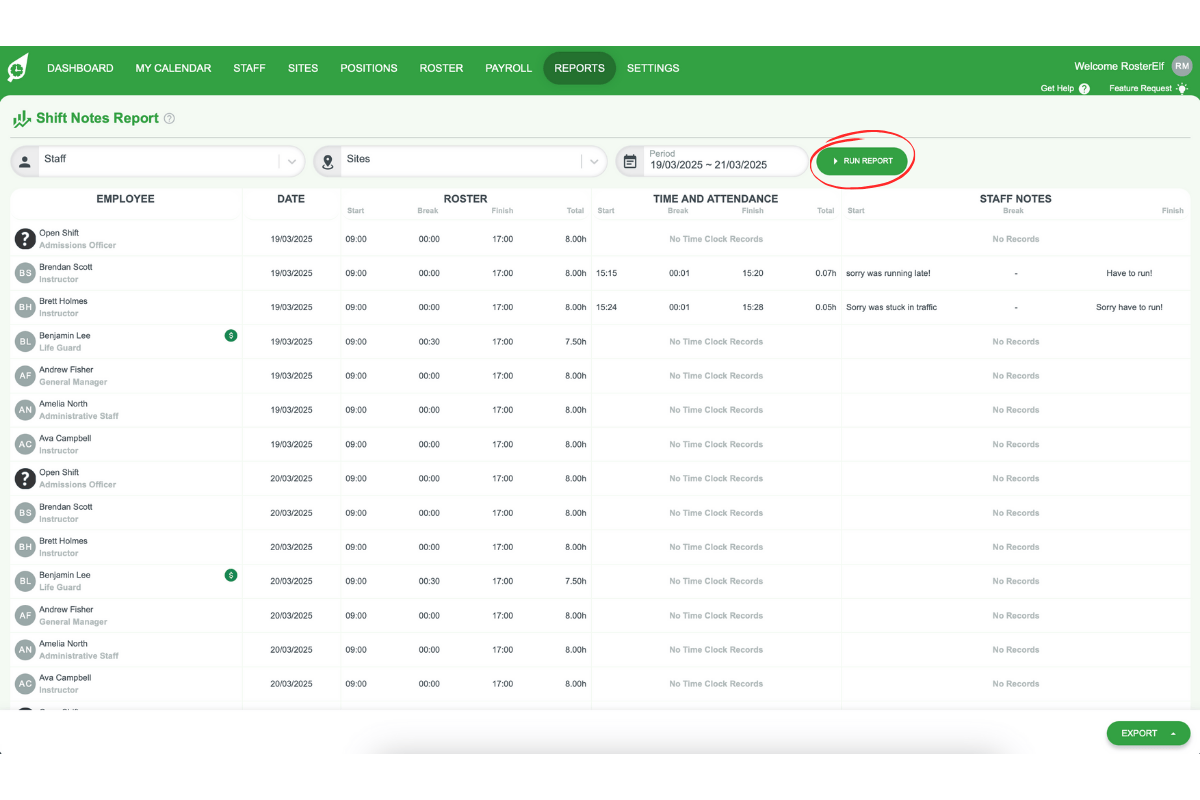Image resolution: width=1200 pixels, height=800 pixels.
Task: Switch to the REPORTS tab
Action: 578,68
